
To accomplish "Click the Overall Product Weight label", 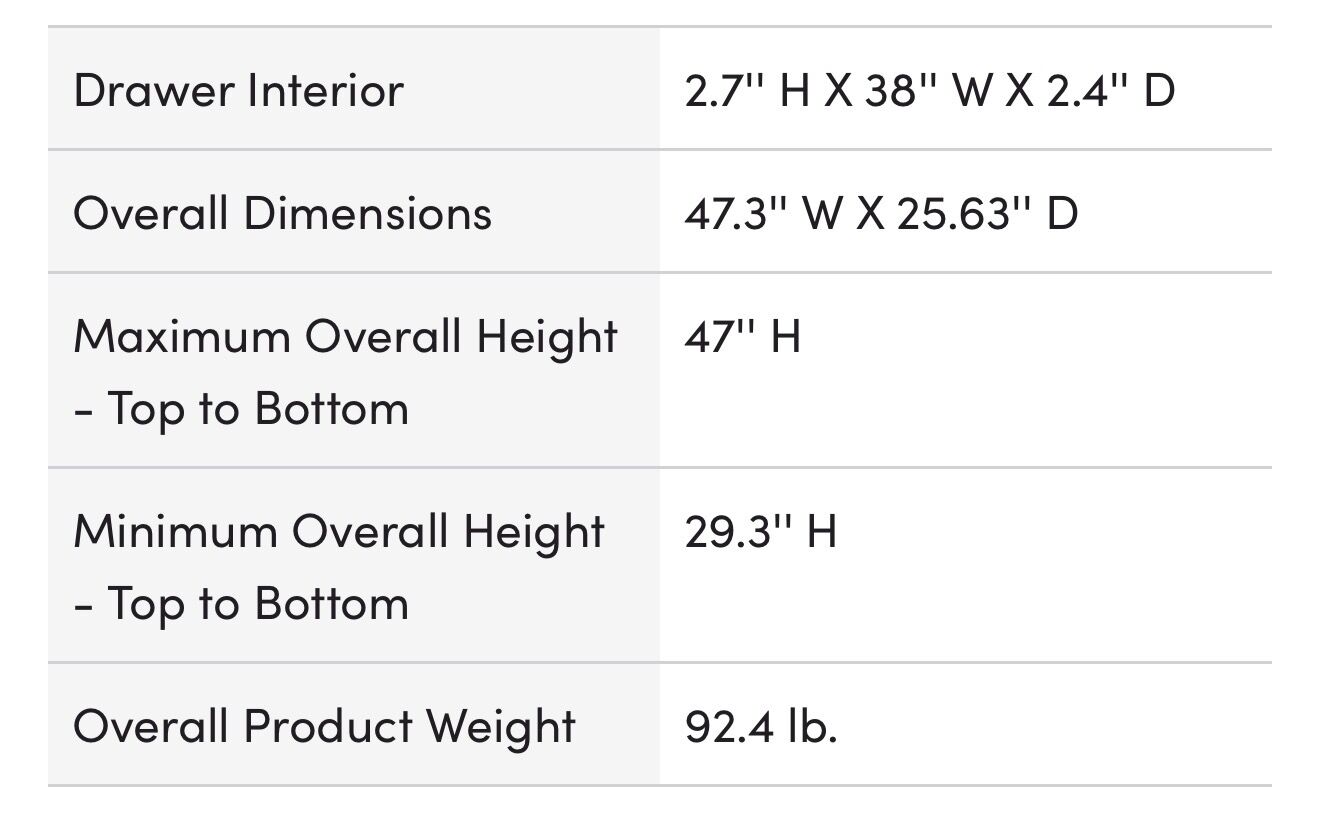I will coord(324,726).
